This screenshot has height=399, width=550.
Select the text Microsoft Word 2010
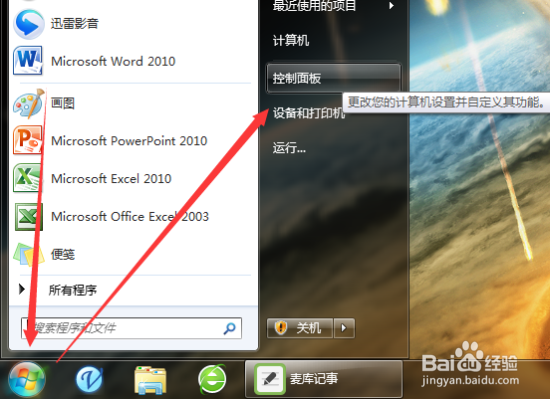point(113,61)
